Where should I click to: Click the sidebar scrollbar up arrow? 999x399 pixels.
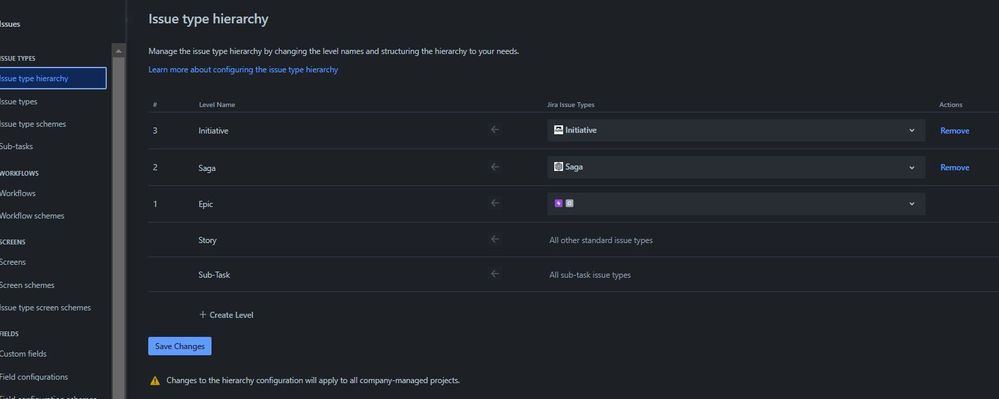point(118,51)
